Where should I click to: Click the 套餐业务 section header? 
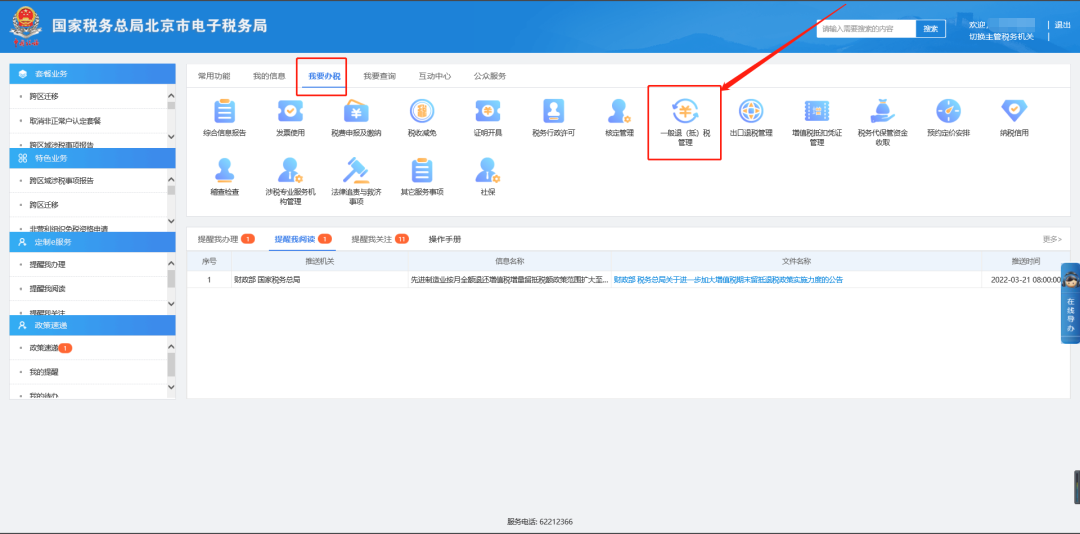pyautogui.click(x=92, y=74)
